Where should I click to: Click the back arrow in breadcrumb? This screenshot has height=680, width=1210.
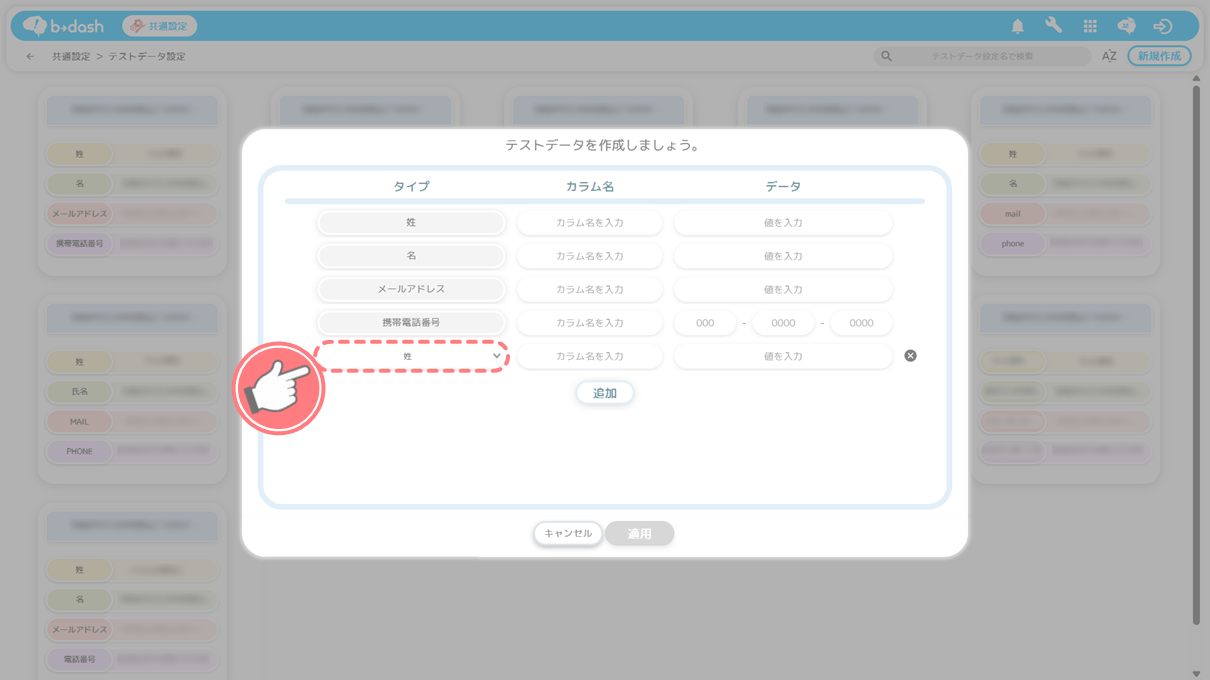click(30, 57)
